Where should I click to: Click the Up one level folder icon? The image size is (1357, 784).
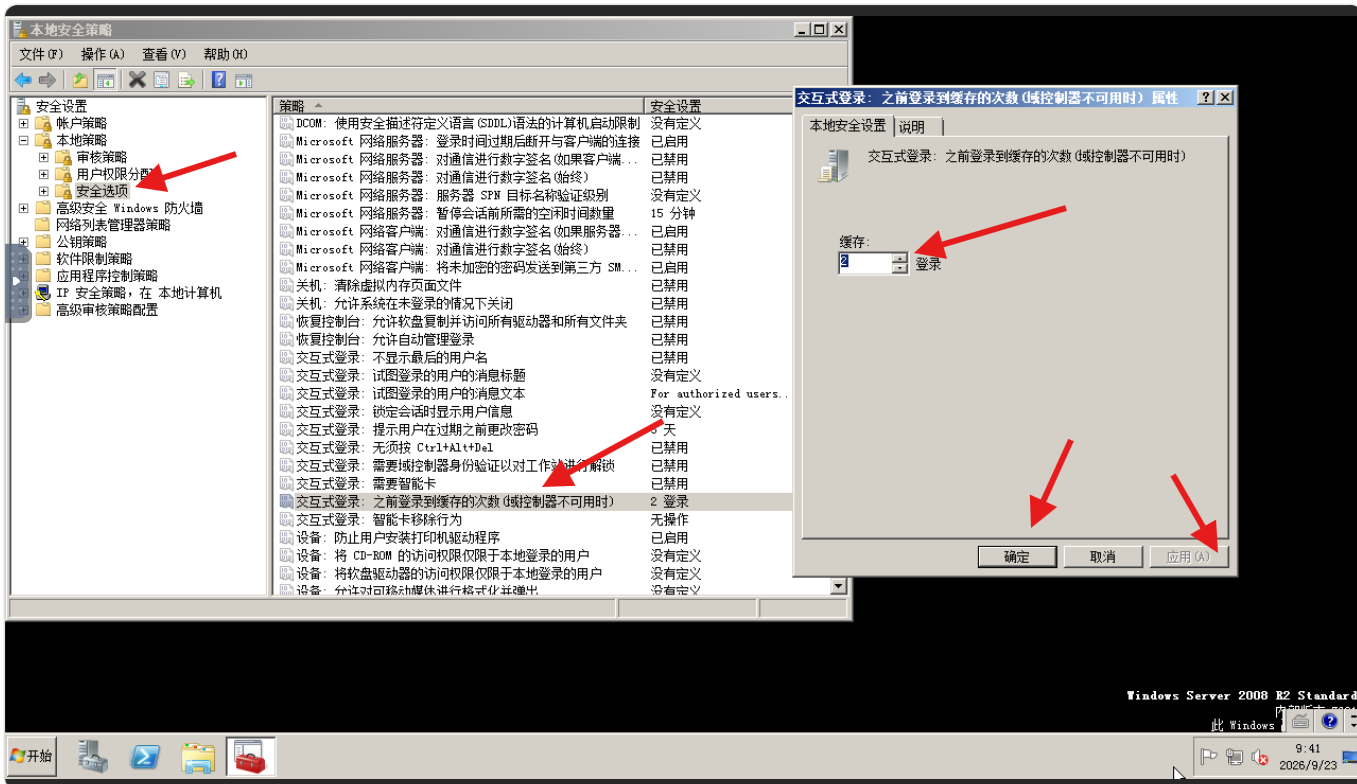point(80,80)
